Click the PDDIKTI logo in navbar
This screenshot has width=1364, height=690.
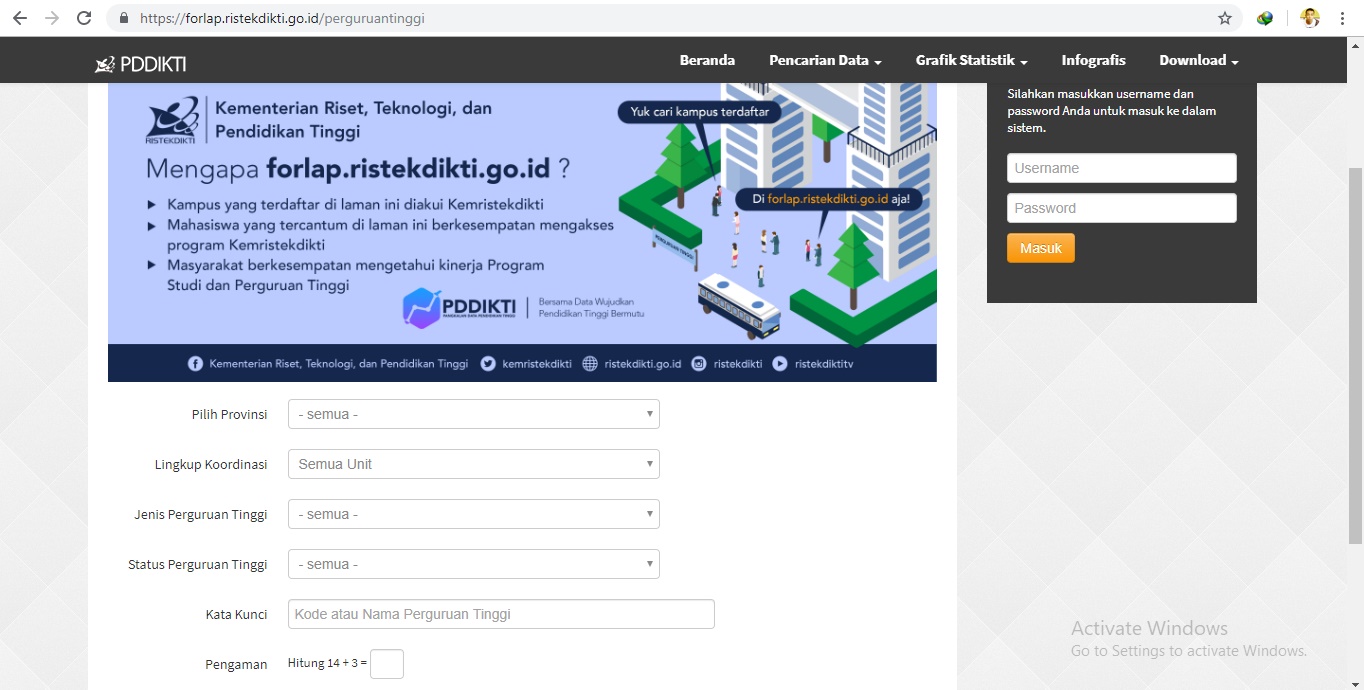(140, 64)
